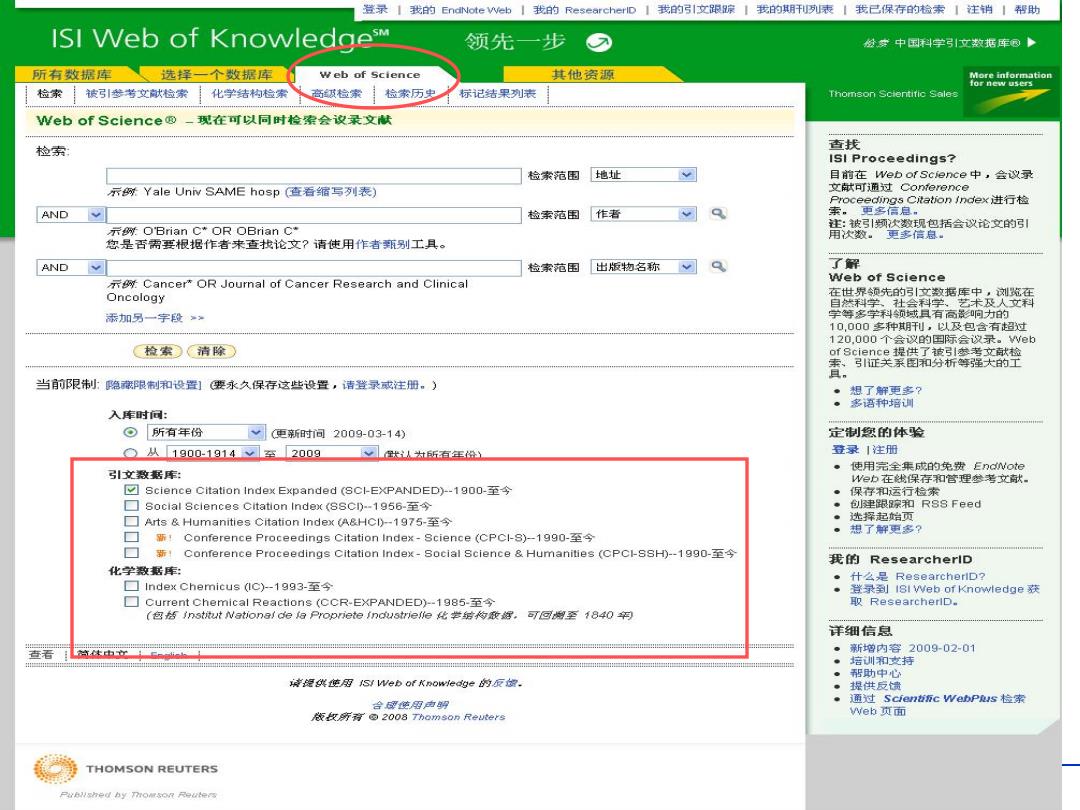The height and width of the screenshot is (810, 1080).
Task: Open the AND operator dropdown before the 出版物名称 row
Action: coord(70,267)
